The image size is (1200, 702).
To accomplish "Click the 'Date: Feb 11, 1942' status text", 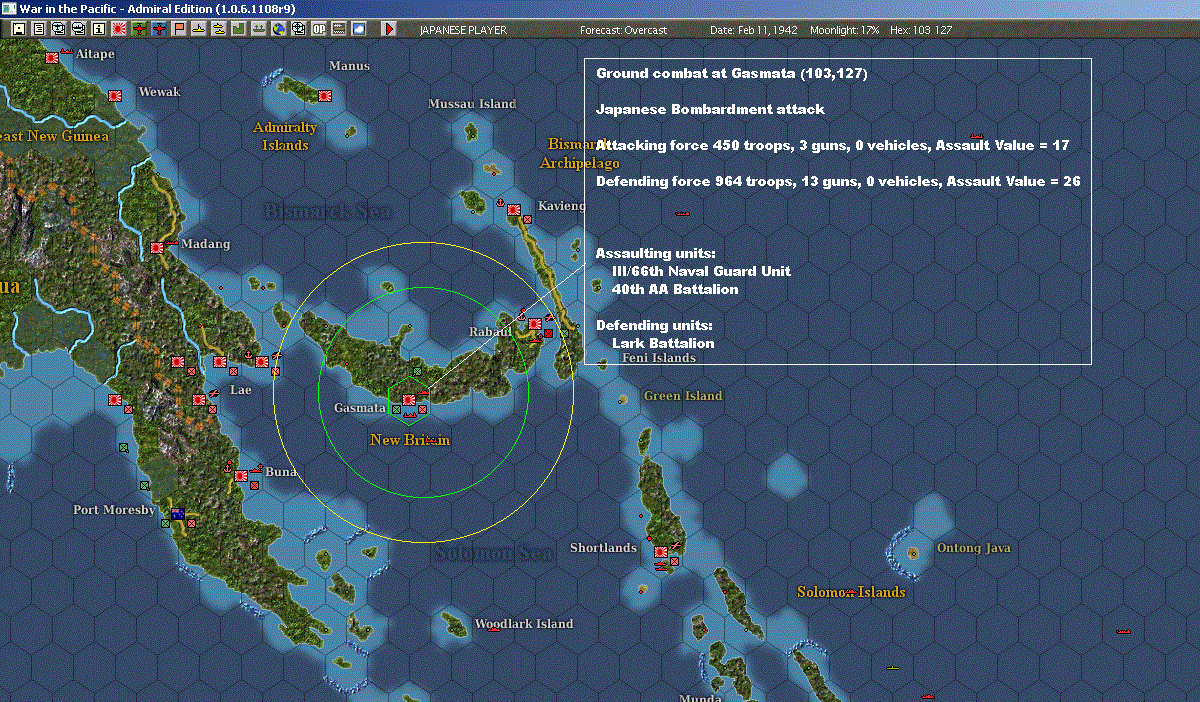I will 754,30.
